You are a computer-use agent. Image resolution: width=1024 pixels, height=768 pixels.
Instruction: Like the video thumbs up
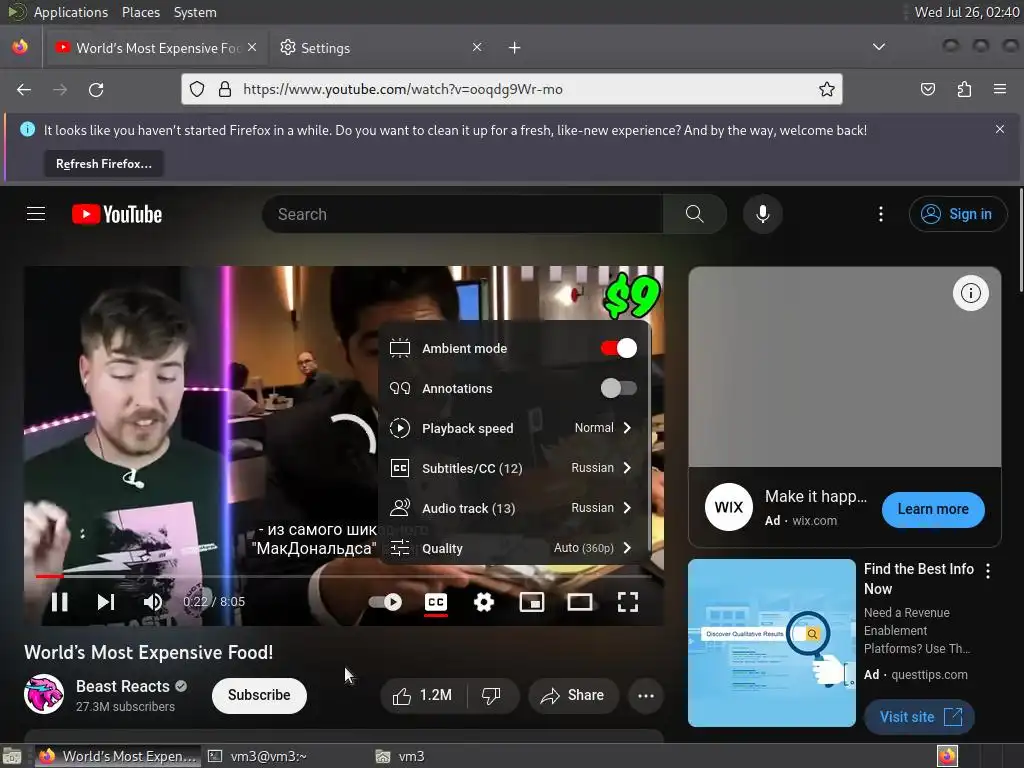423,696
